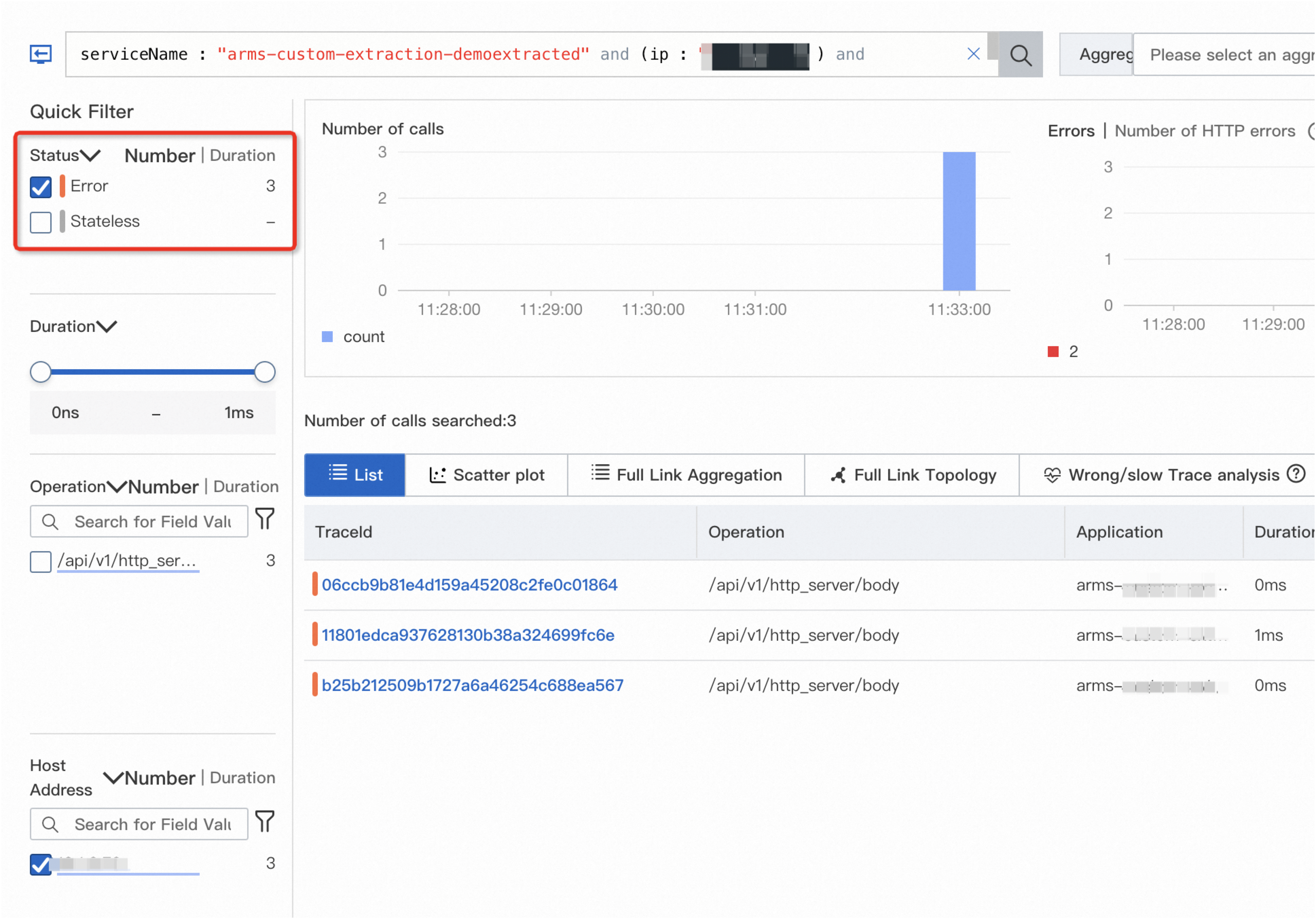Collapse the Duration filter section

pos(107,326)
